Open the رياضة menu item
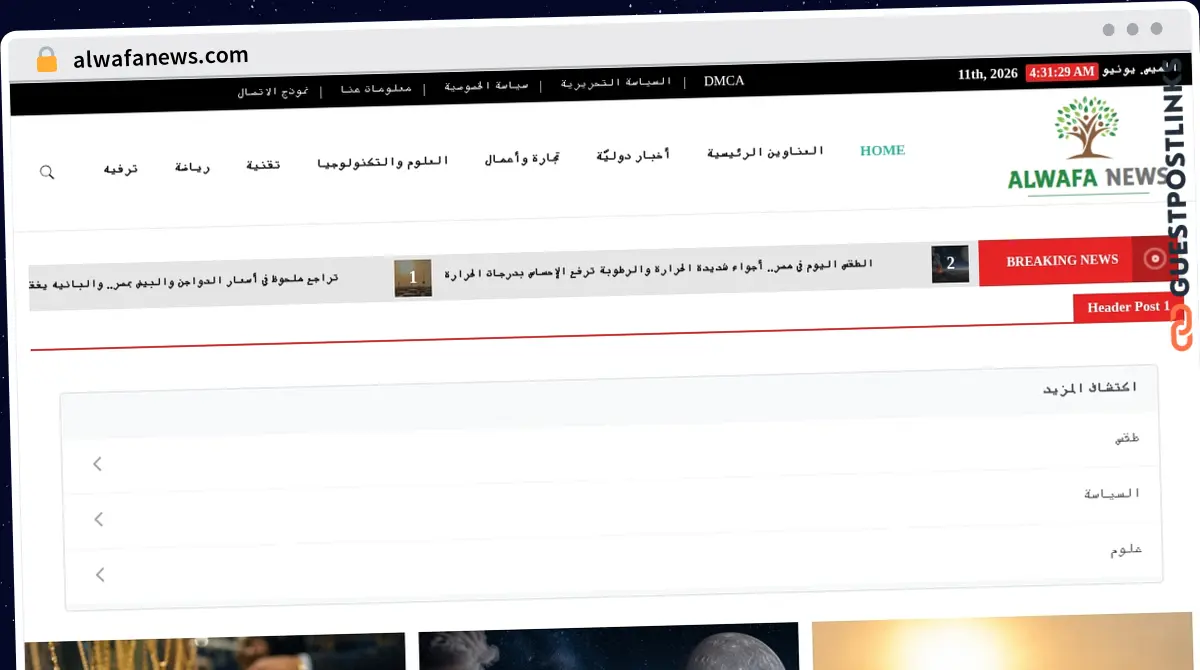 coord(192,167)
